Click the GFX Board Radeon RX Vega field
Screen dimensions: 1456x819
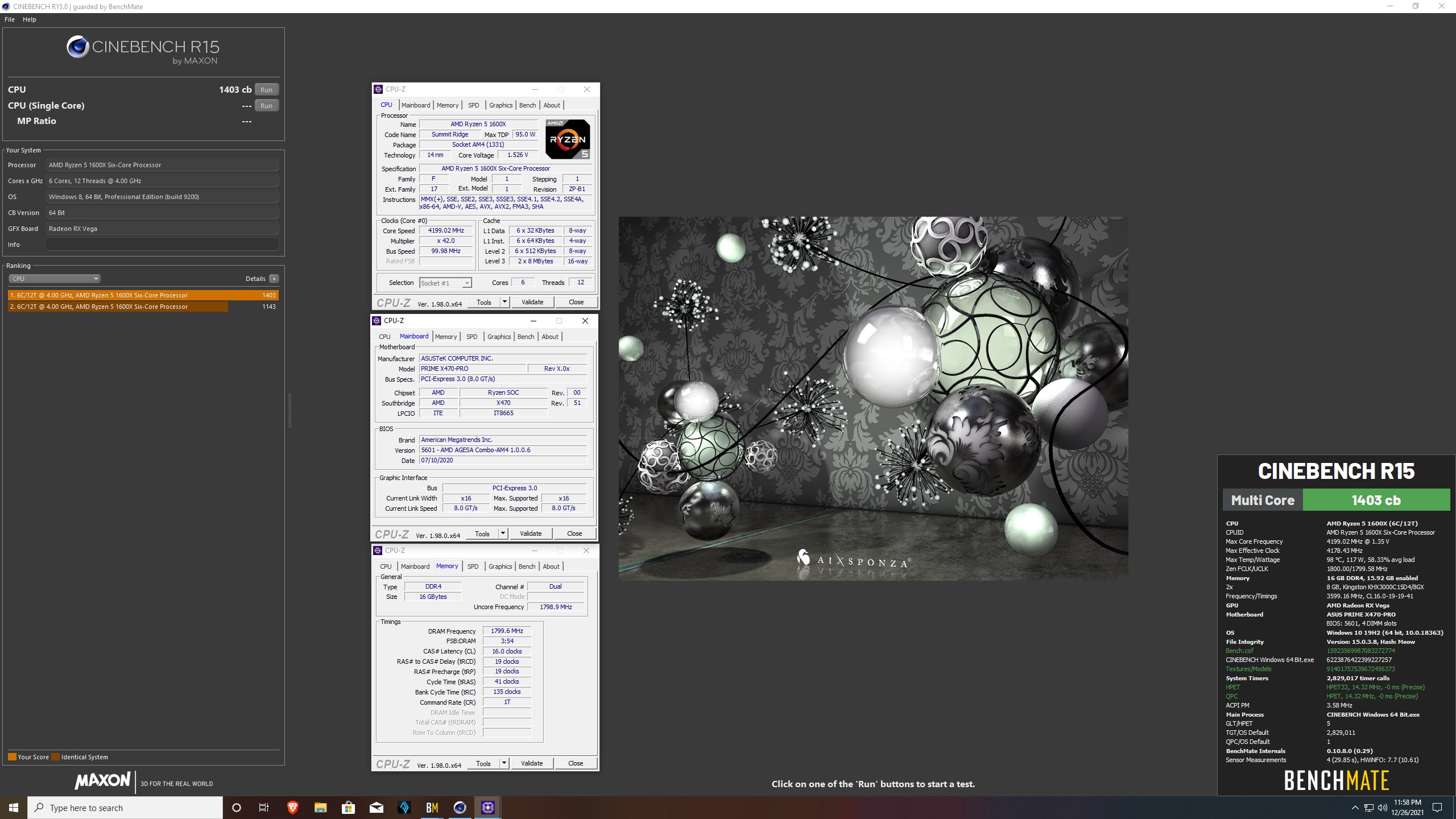162,229
